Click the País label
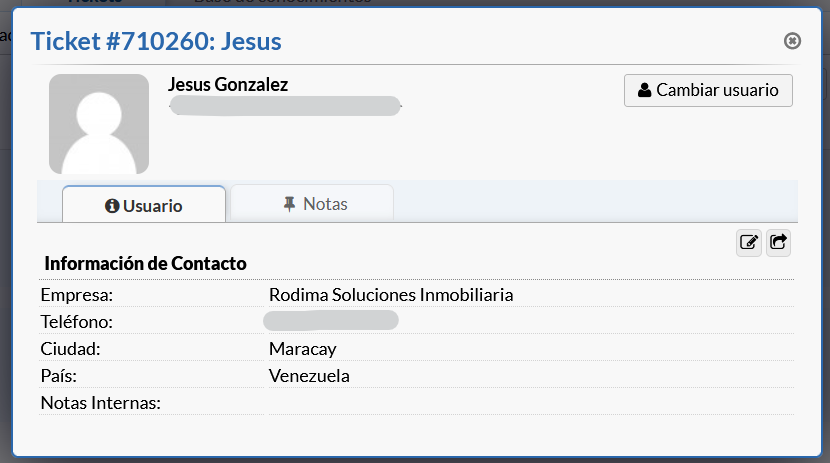 [x=59, y=376]
